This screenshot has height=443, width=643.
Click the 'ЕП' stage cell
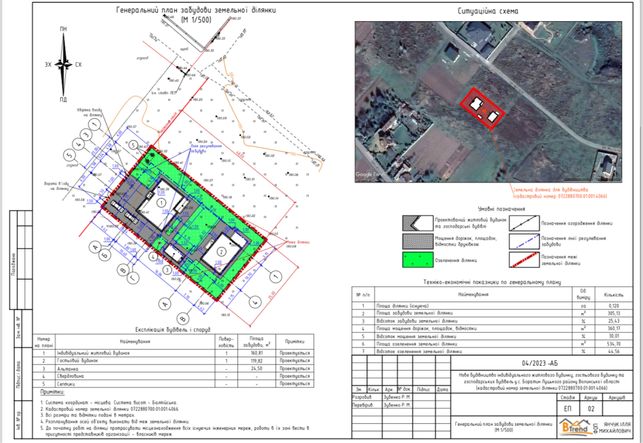[568, 409]
